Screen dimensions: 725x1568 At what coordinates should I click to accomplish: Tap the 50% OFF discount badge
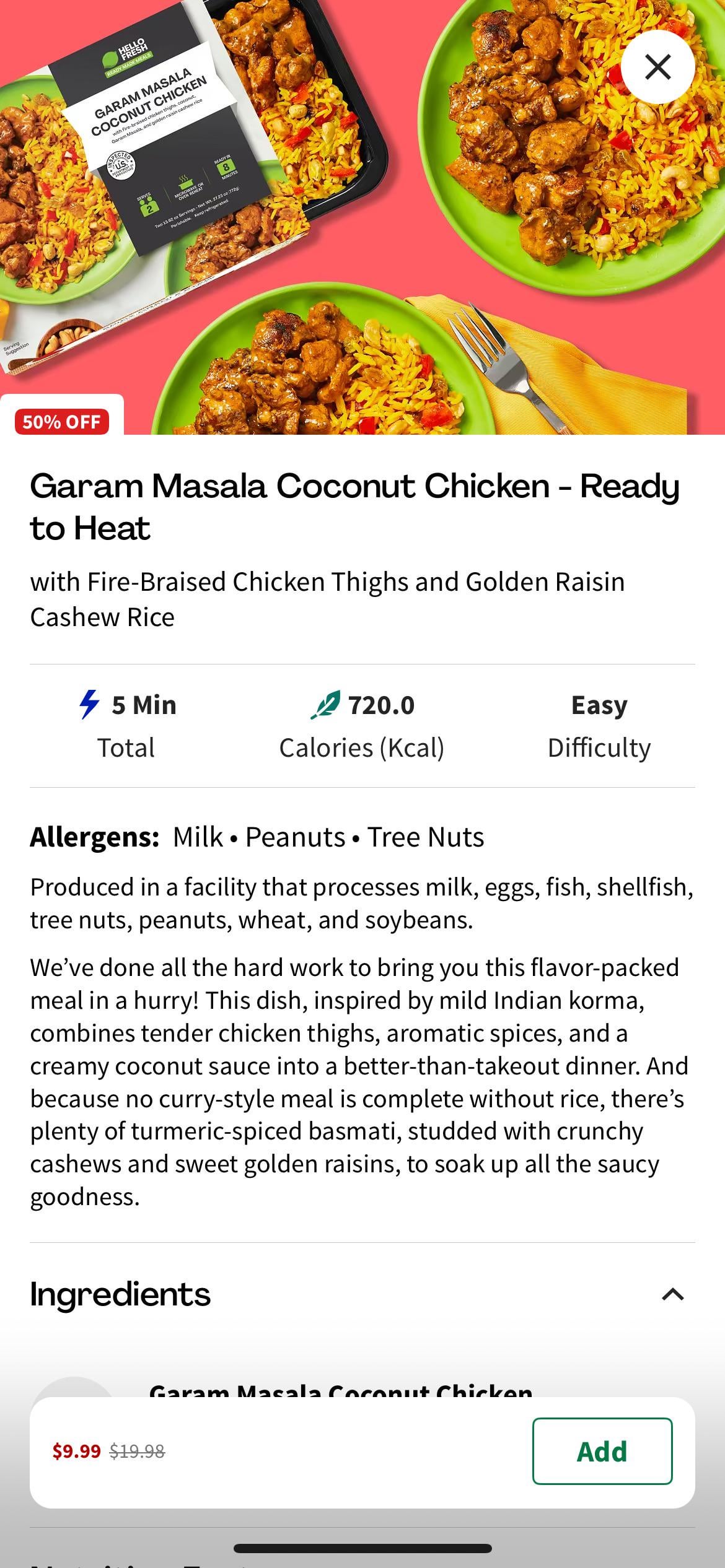[62, 422]
